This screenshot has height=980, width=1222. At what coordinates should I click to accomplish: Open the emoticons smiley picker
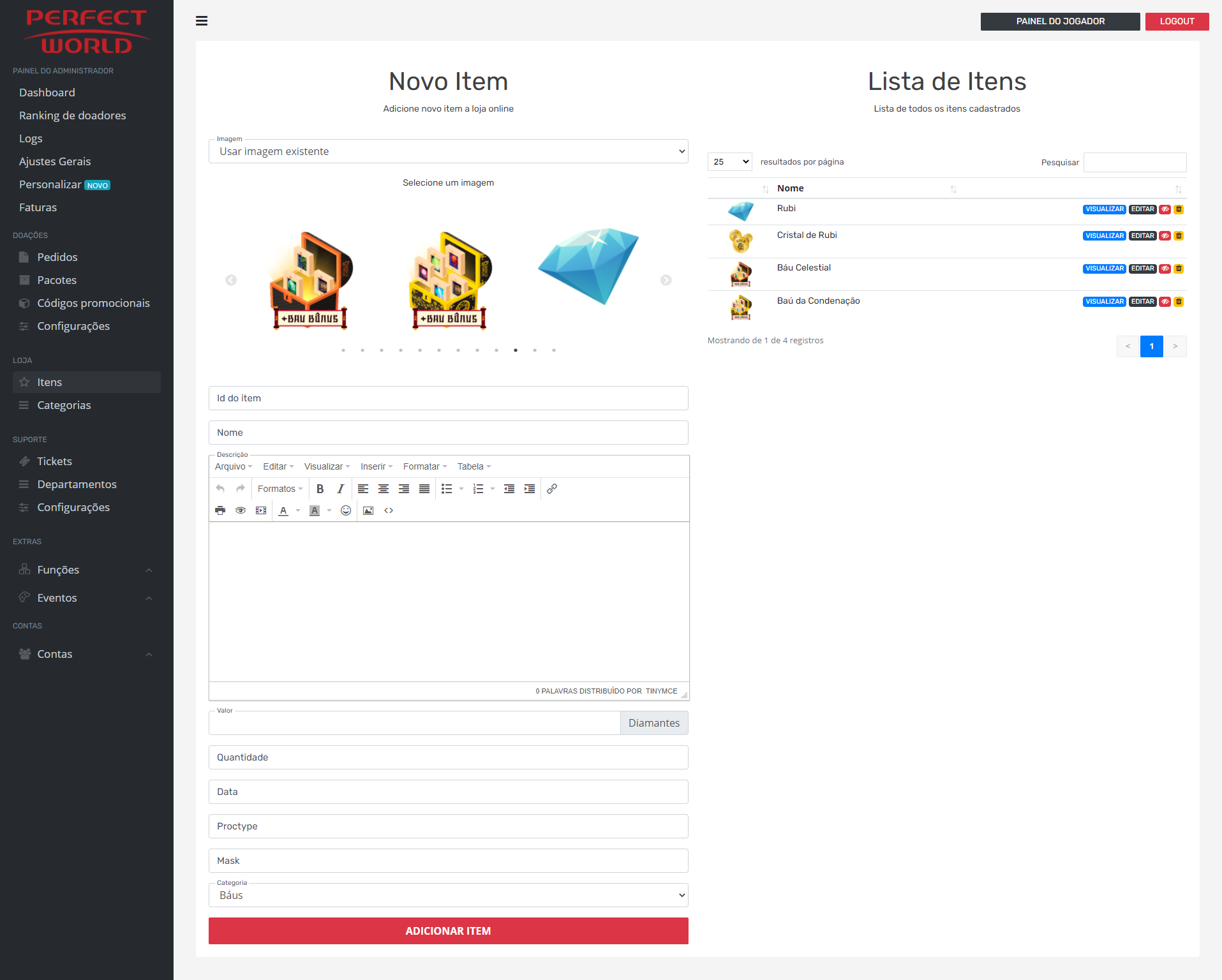pyautogui.click(x=346, y=510)
